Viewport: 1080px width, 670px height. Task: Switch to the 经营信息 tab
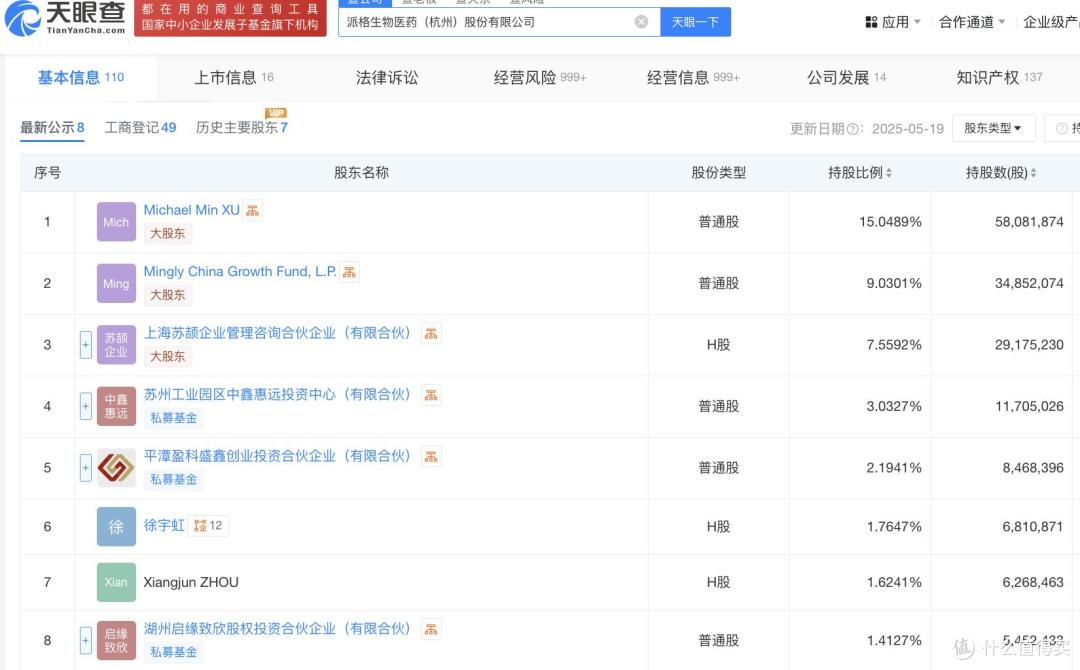coord(693,78)
